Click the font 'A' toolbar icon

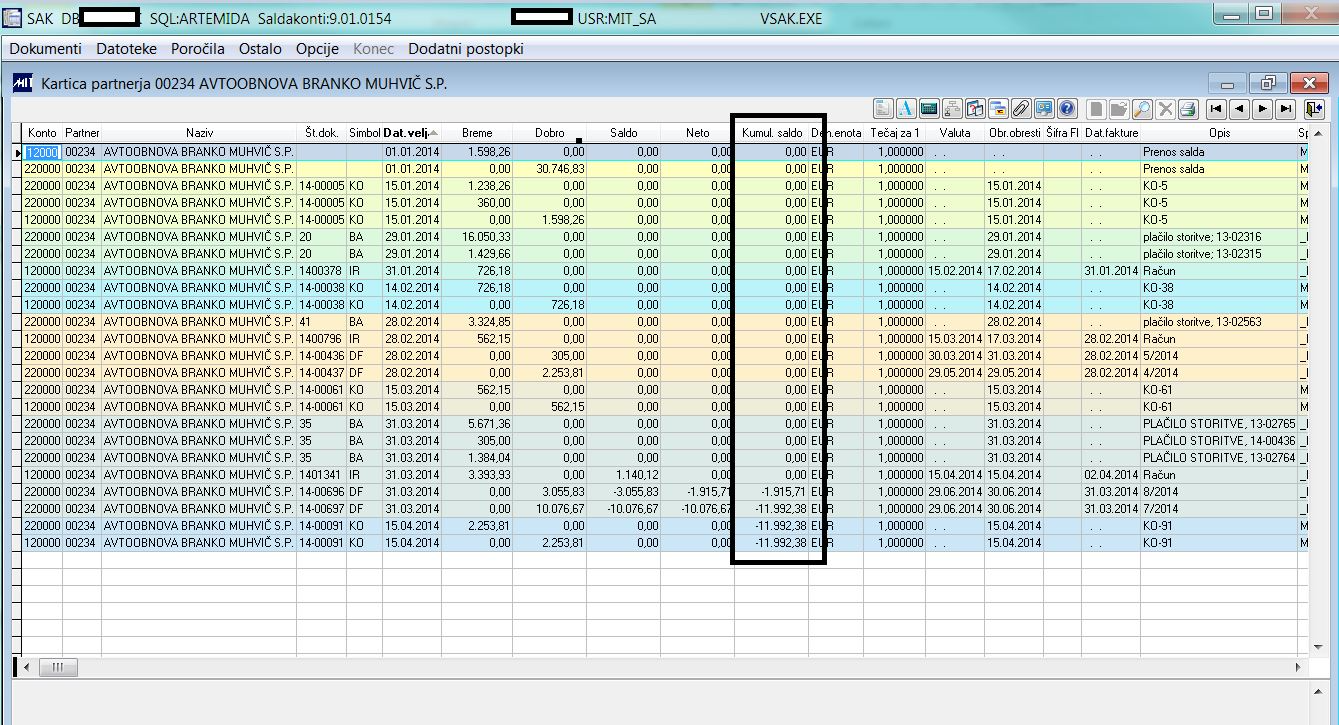[x=906, y=109]
